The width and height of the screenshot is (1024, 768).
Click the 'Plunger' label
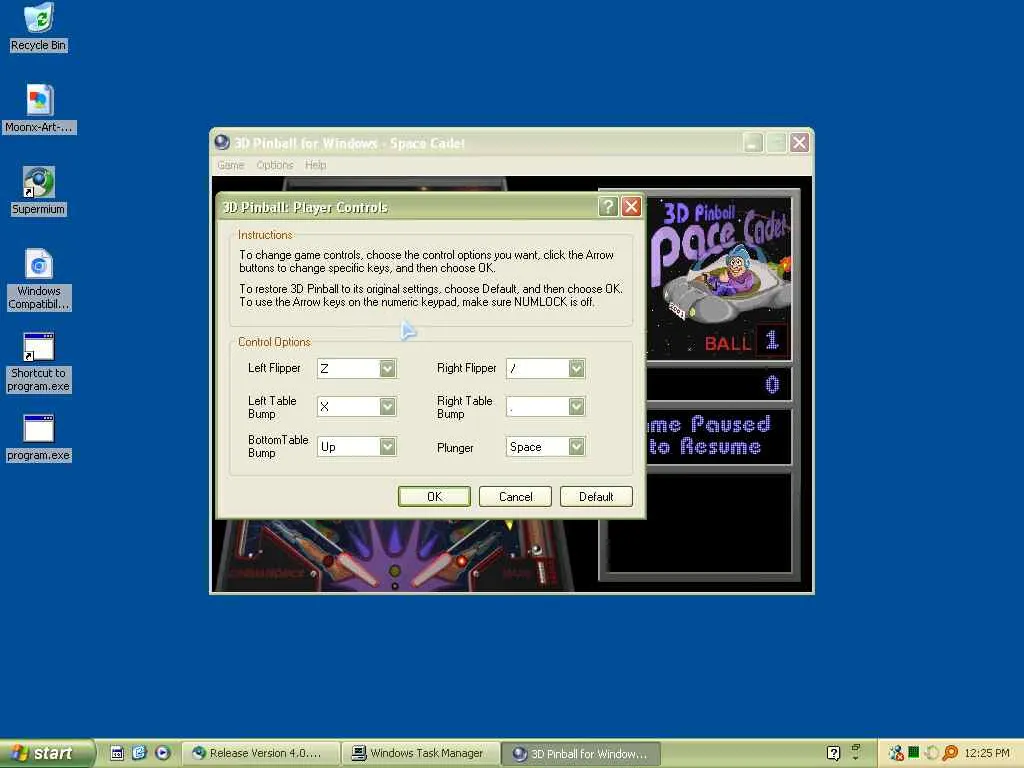click(455, 448)
